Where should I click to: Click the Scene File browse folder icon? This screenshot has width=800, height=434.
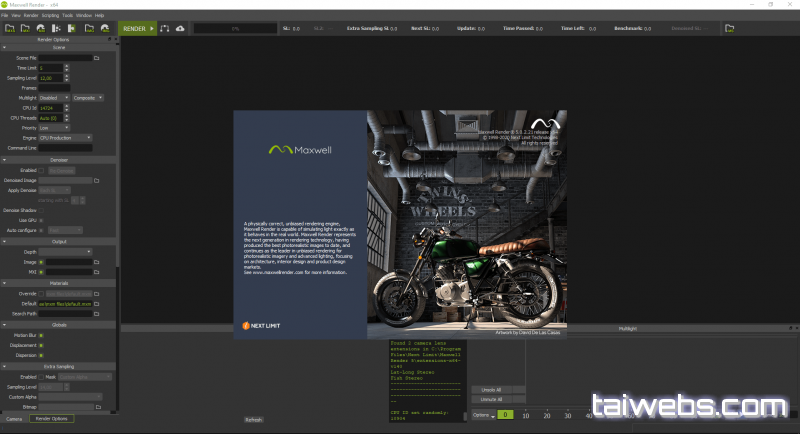point(97,59)
